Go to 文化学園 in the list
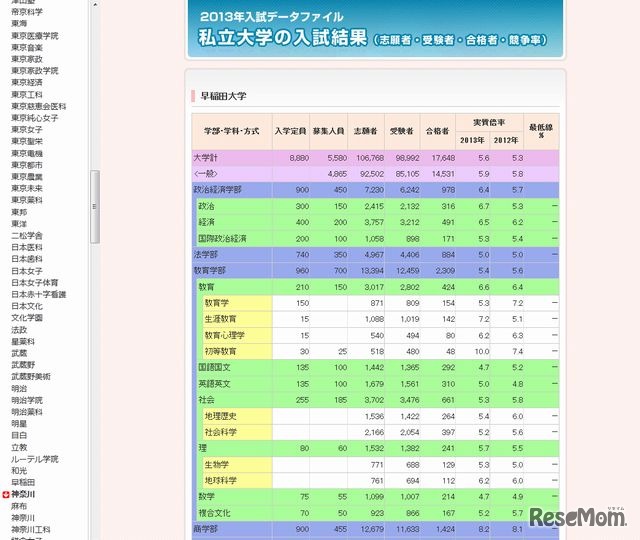Screen dimensions: 640x540 (x=27, y=318)
